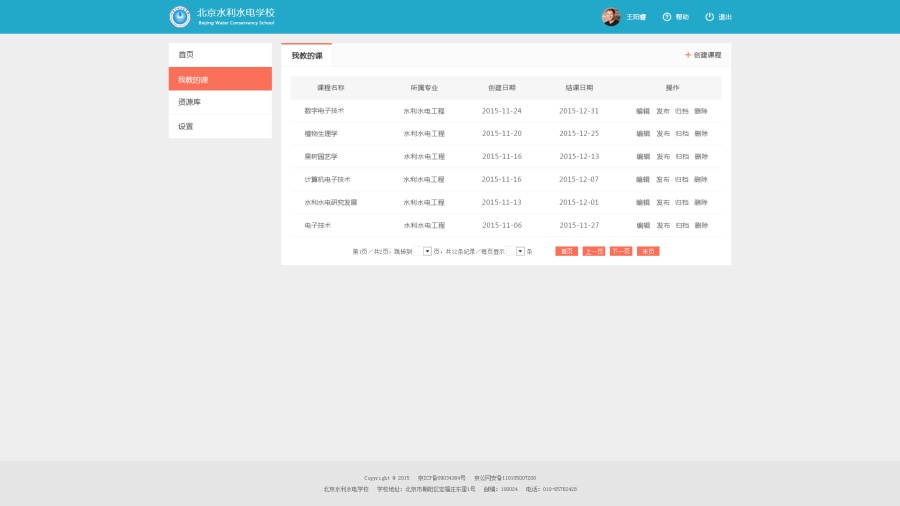Screen dimensions: 900x506
Task: Select course name 计算机电子技术
Action: pyautogui.click(x=327, y=179)
